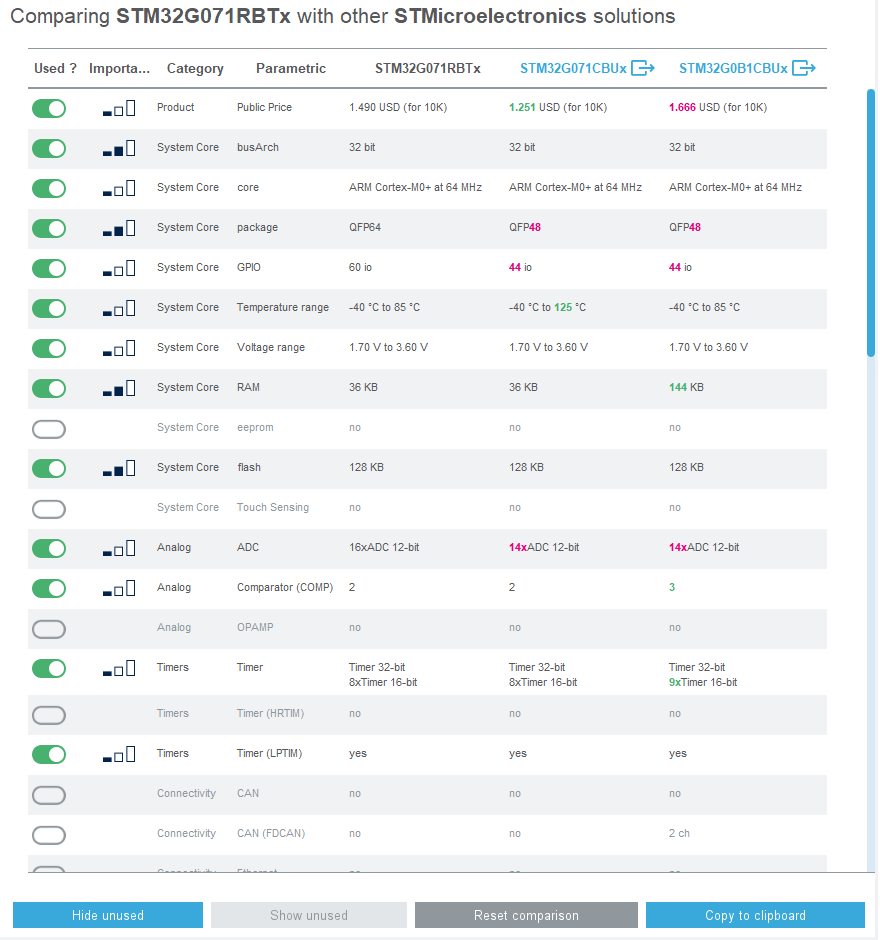
Task: Select the "9xTimer 16-bit" timer cell
Action: click(703, 682)
